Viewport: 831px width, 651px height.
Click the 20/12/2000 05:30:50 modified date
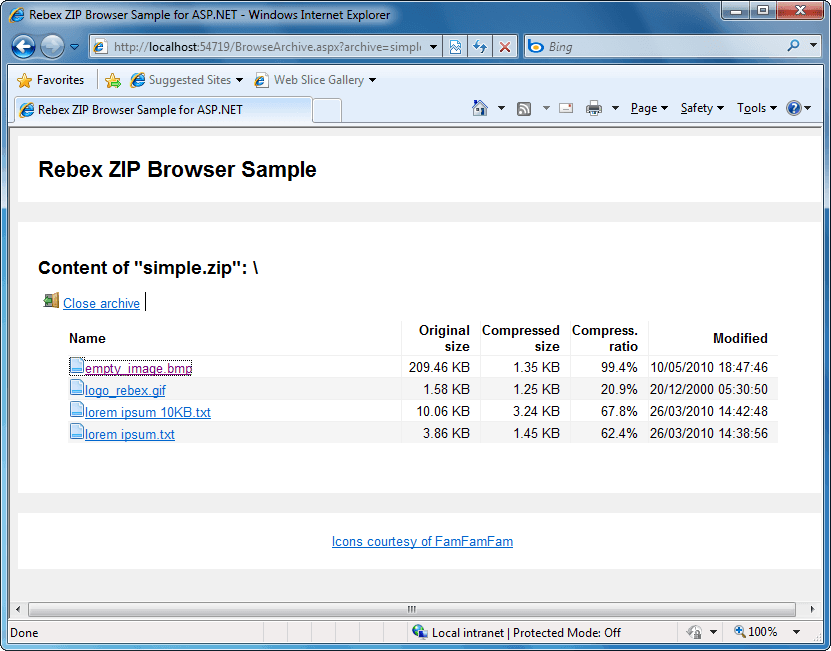click(x=709, y=389)
